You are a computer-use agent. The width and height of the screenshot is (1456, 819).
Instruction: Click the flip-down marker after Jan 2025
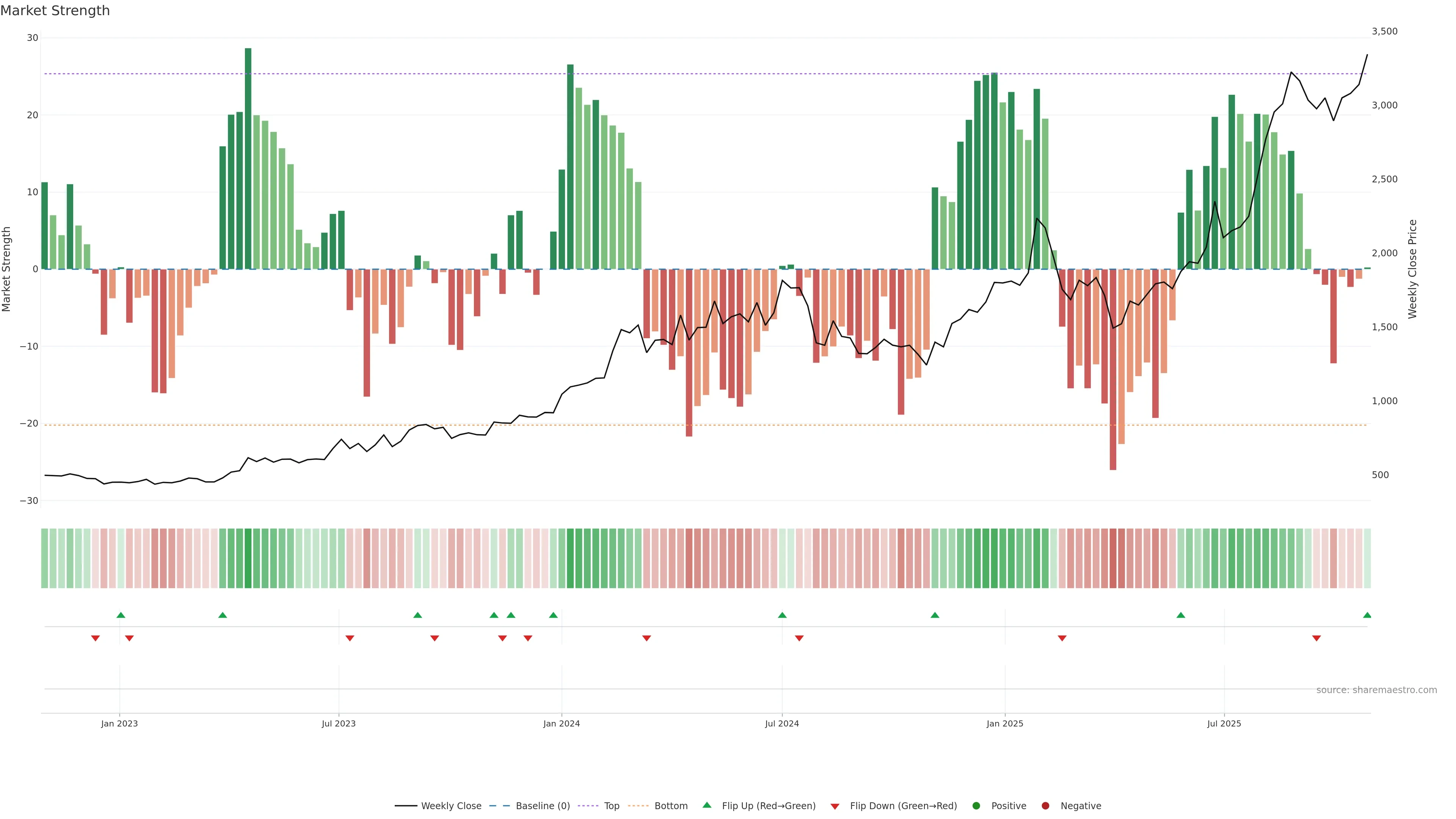click(x=1062, y=638)
